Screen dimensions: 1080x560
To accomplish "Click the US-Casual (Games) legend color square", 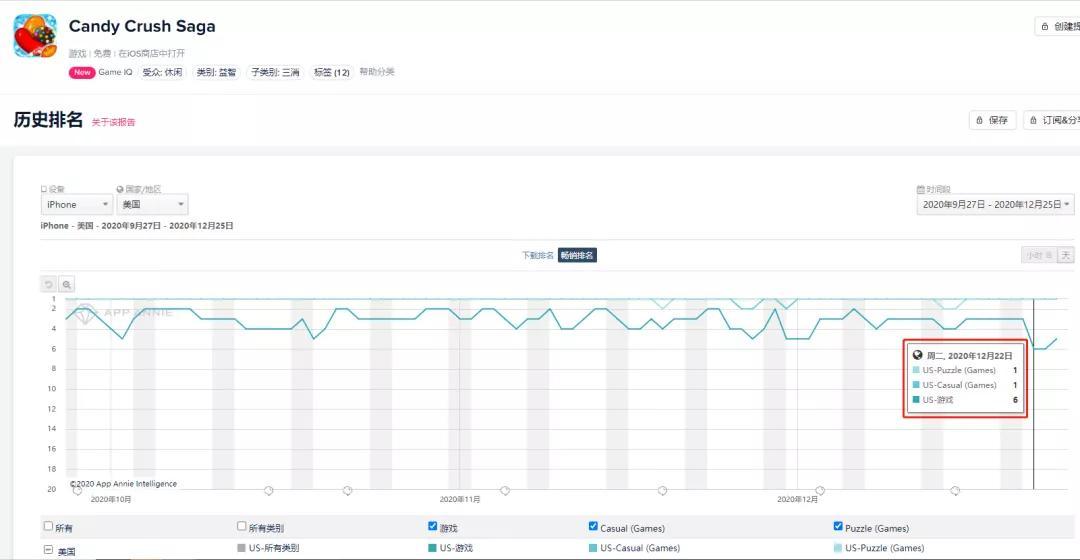I will [x=593, y=548].
